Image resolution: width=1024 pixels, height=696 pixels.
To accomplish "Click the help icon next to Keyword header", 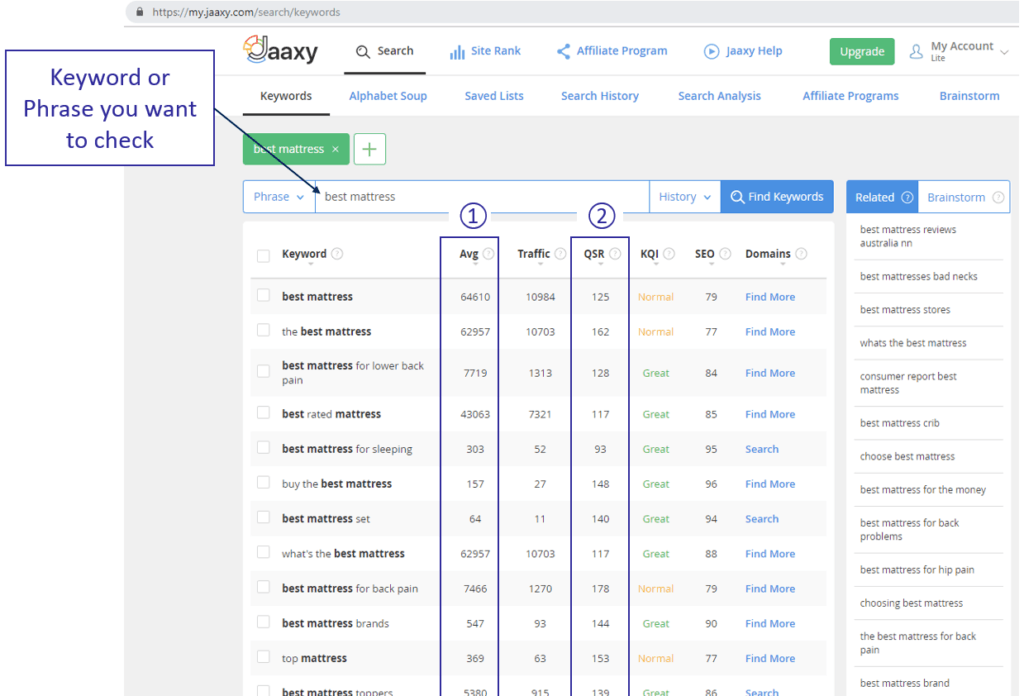I will click(337, 253).
